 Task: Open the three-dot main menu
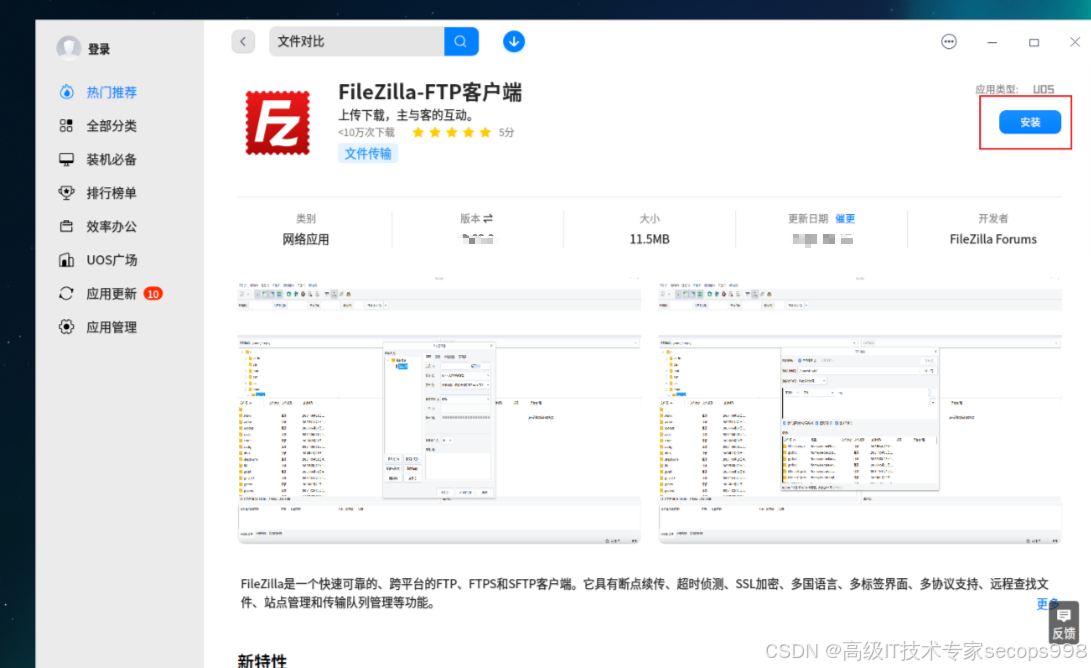click(948, 42)
